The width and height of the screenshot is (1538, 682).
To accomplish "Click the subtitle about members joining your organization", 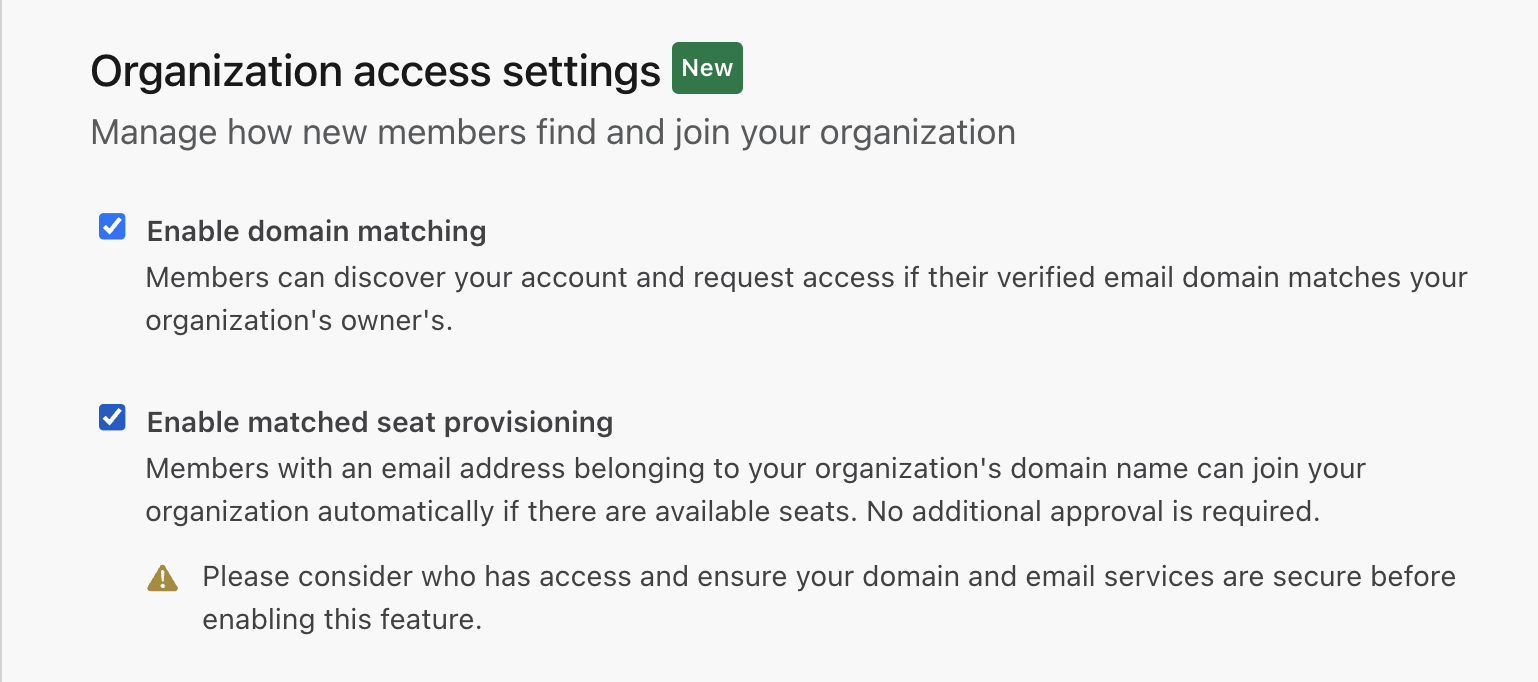I will tap(553, 131).
